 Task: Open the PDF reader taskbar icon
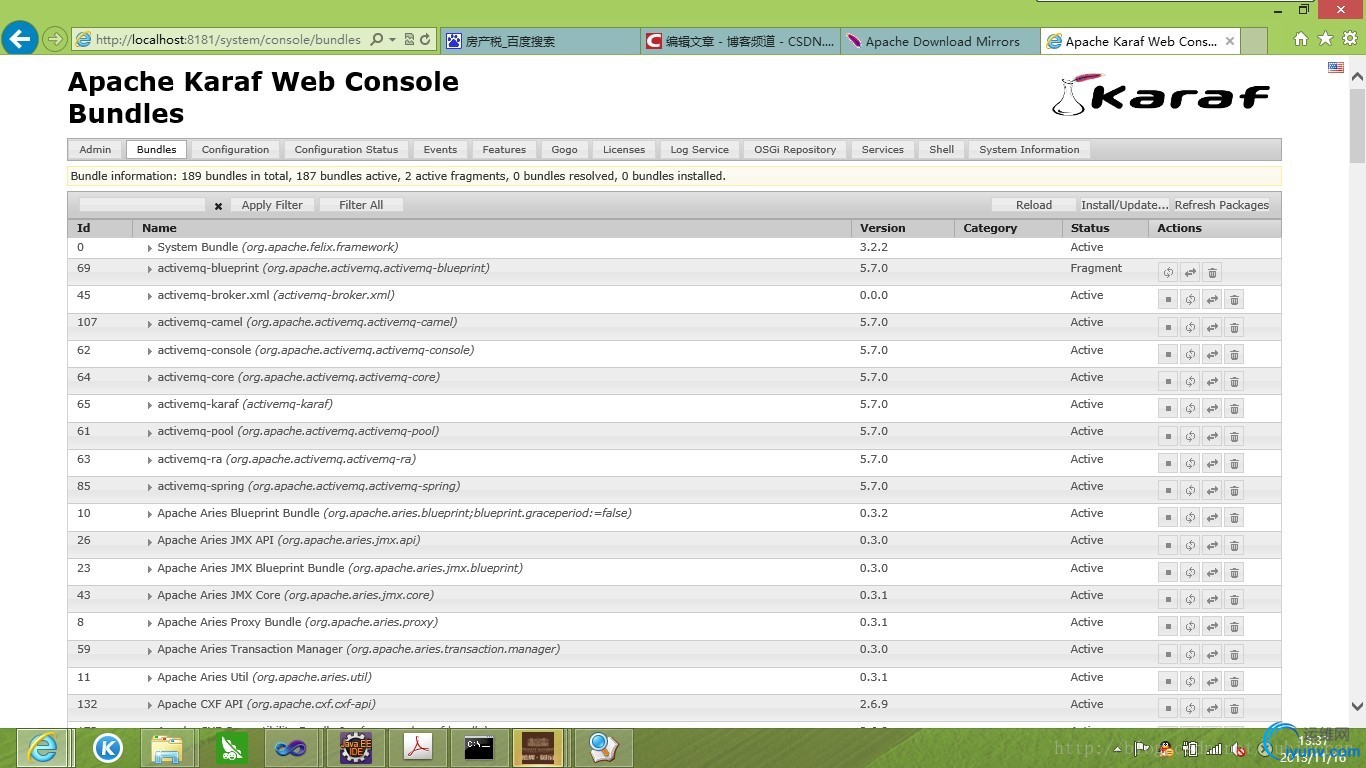coord(418,747)
